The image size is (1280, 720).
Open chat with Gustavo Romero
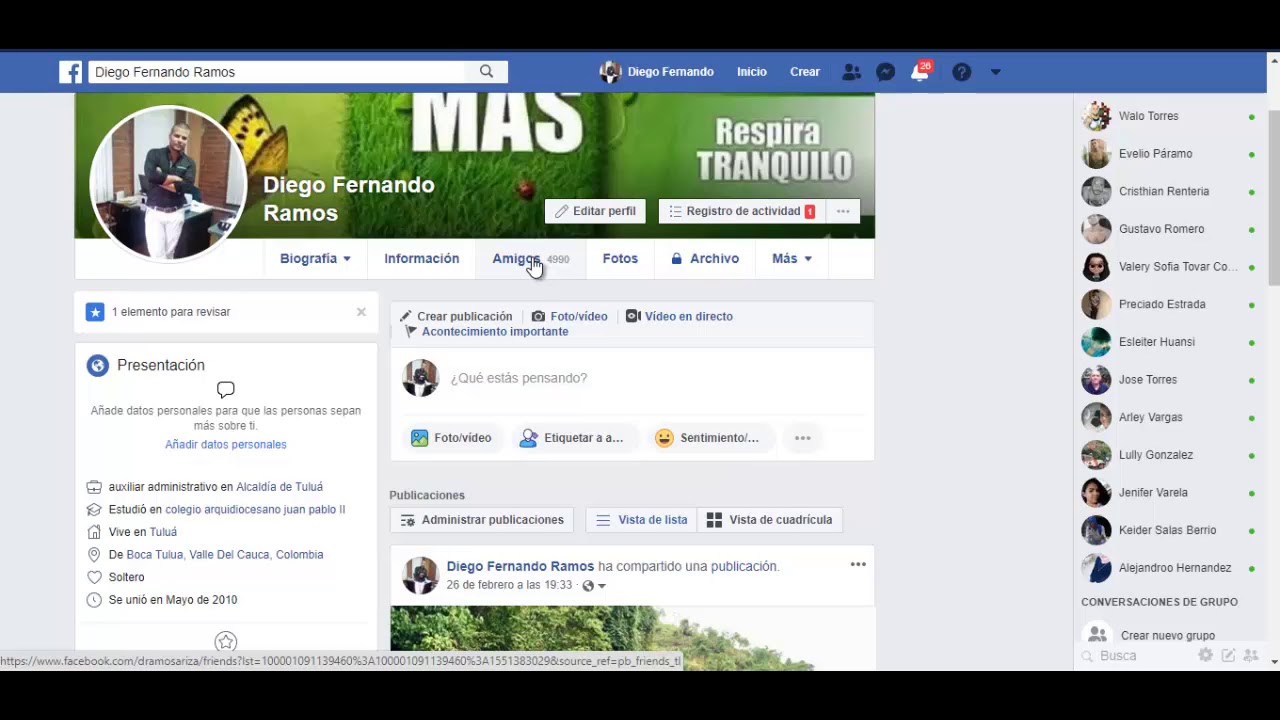point(1168,229)
